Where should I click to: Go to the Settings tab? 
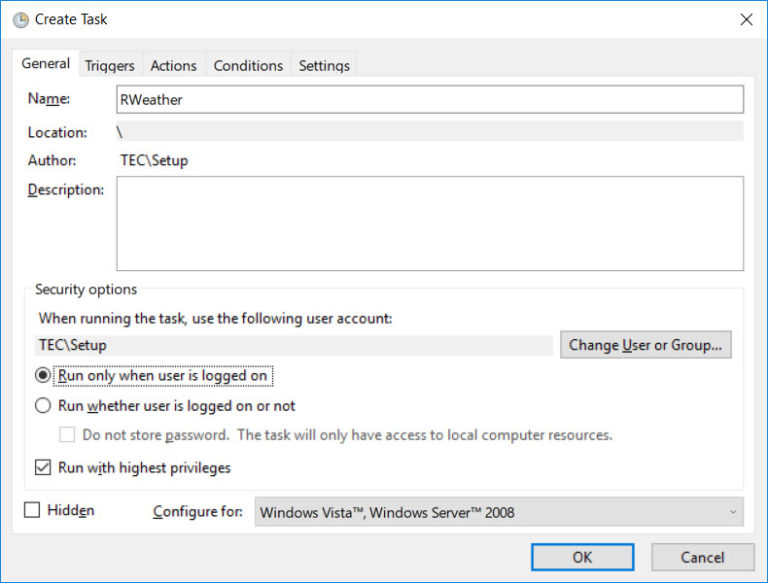pyautogui.click(x=324, y=66)
